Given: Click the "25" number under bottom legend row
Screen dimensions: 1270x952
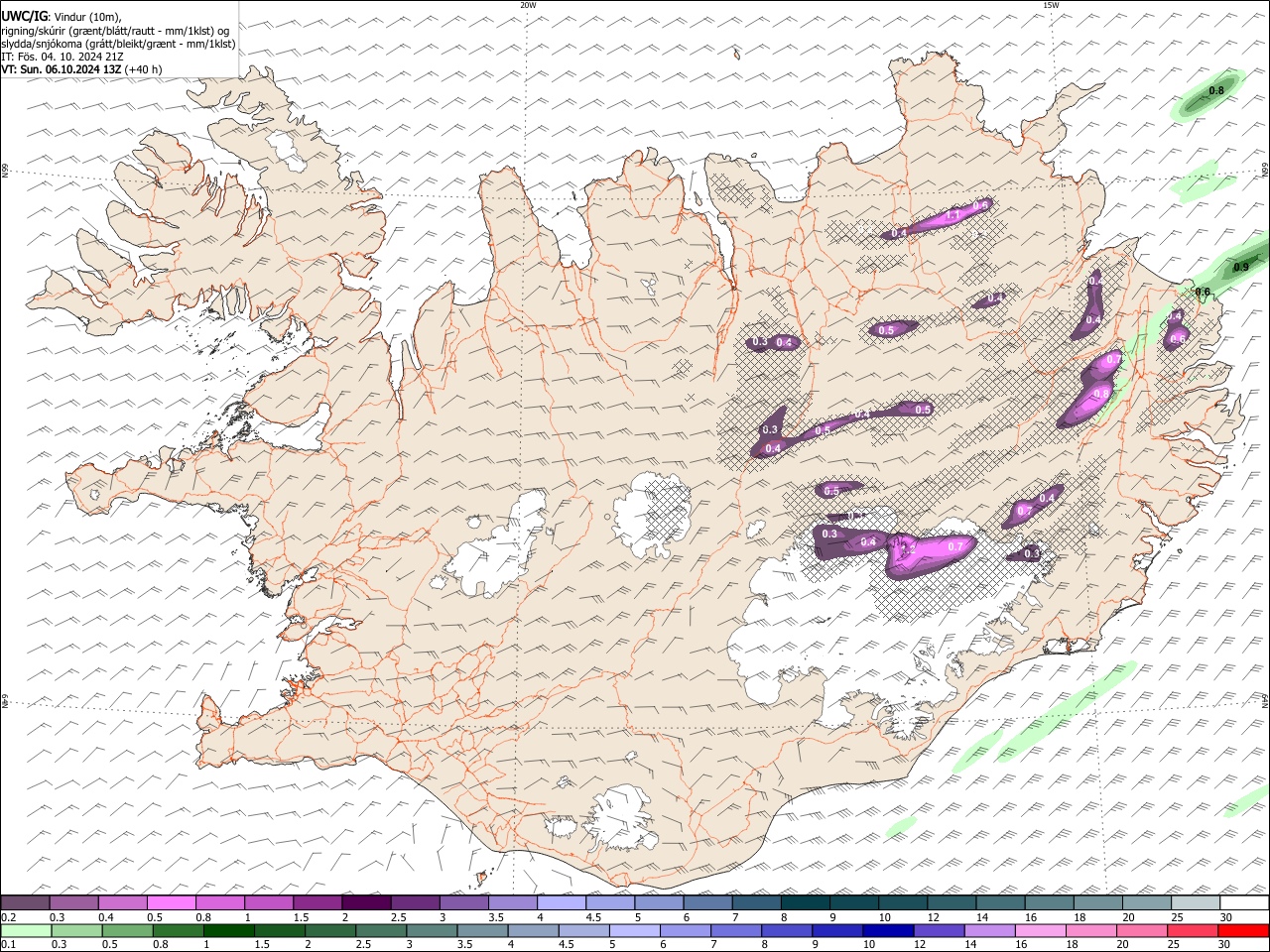Looking at the screenshot, I should (x=1174, y=945).
